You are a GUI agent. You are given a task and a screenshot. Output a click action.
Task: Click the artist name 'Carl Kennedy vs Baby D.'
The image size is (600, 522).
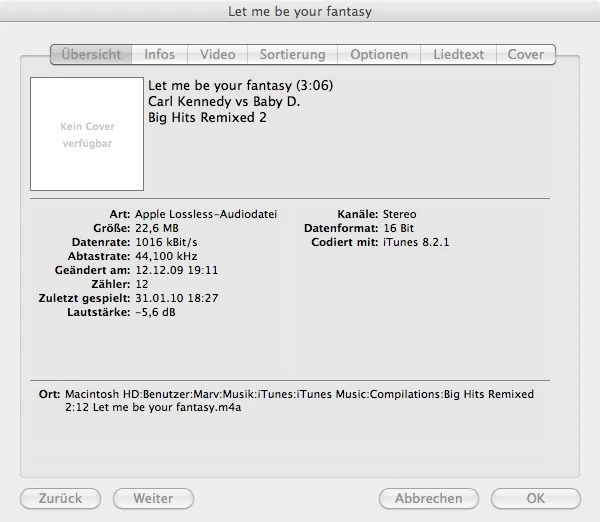click(223, 102)
